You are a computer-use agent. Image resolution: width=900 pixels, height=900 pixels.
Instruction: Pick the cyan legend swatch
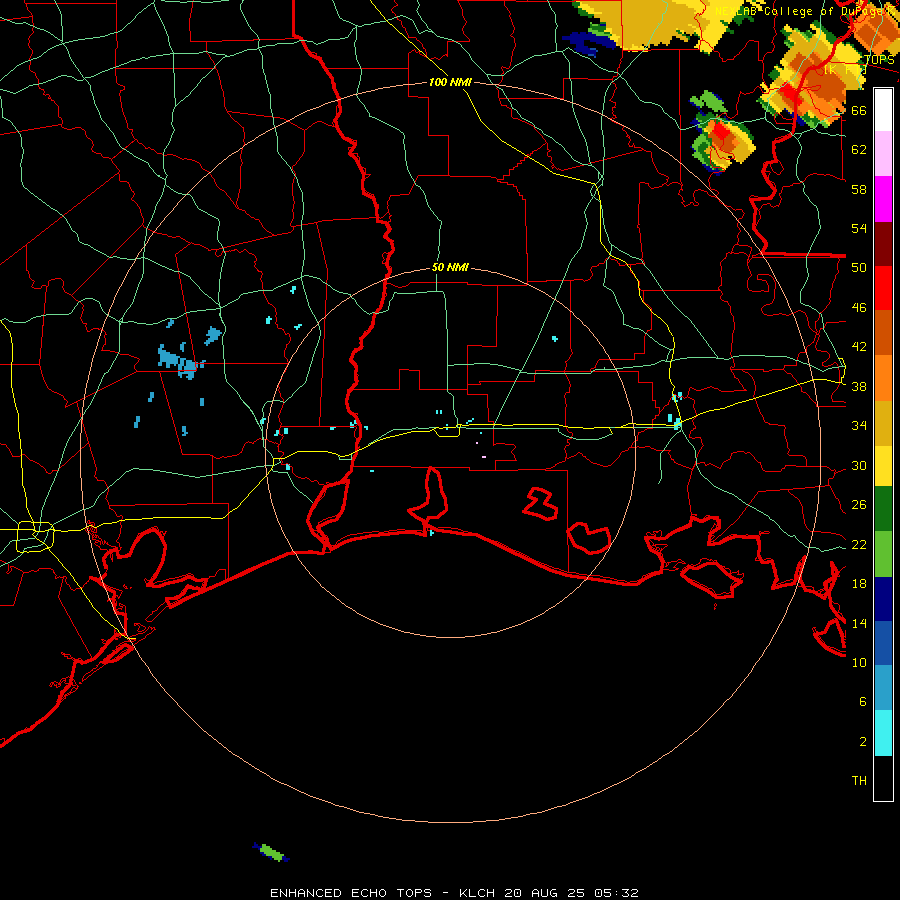[883, 733]
